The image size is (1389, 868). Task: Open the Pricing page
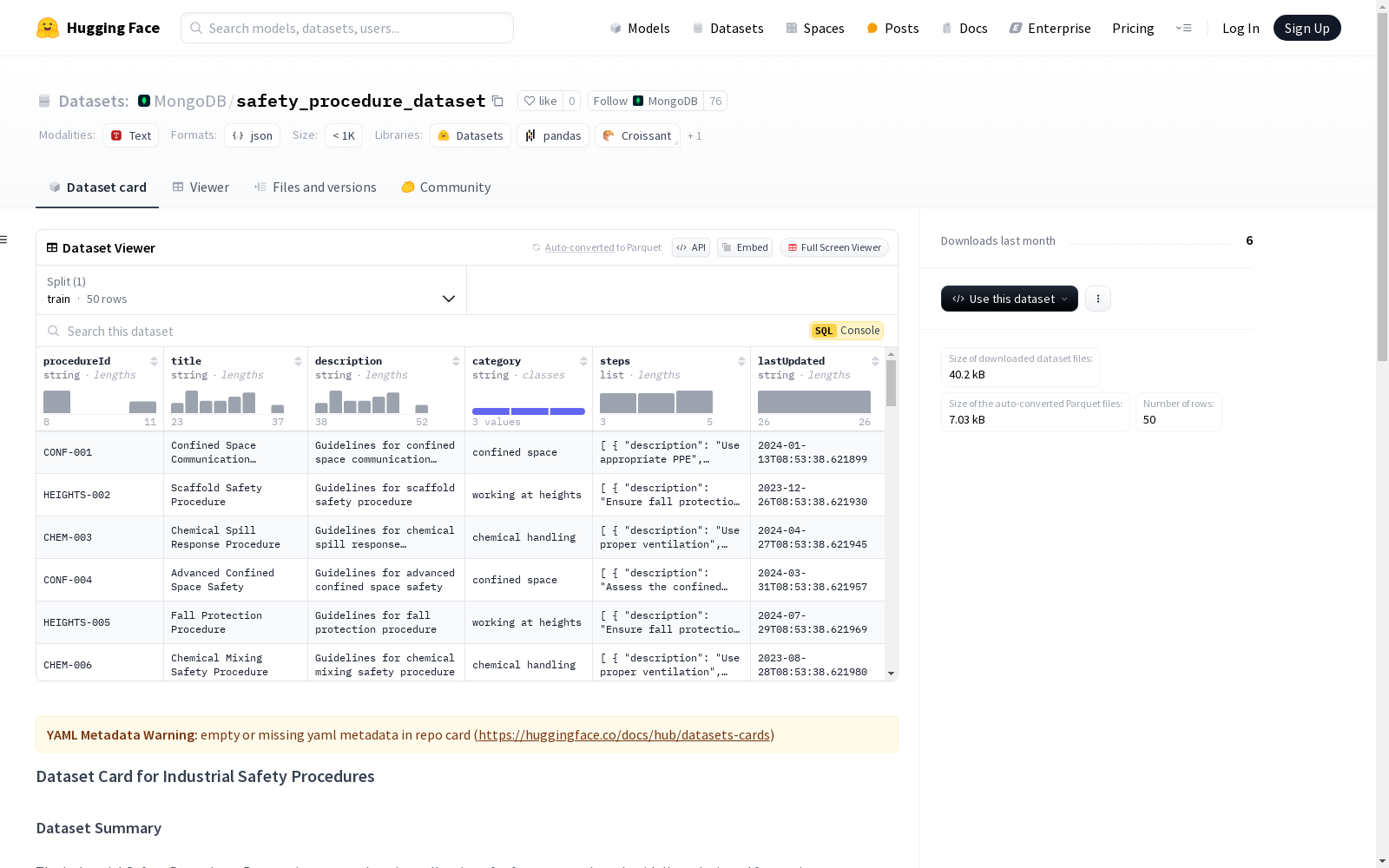click(1133, 28)
